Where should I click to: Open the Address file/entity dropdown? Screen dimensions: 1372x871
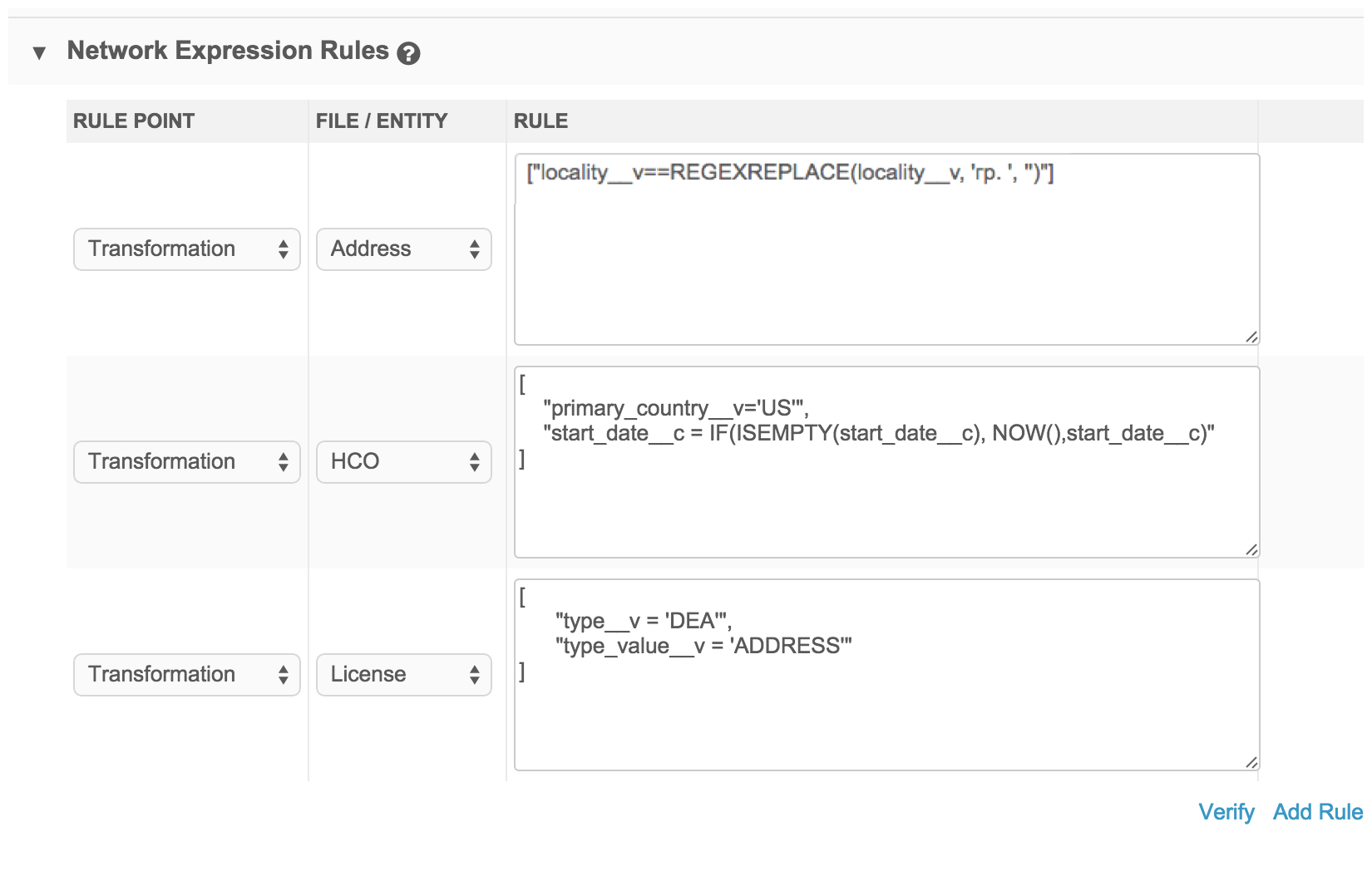[403, 249]
